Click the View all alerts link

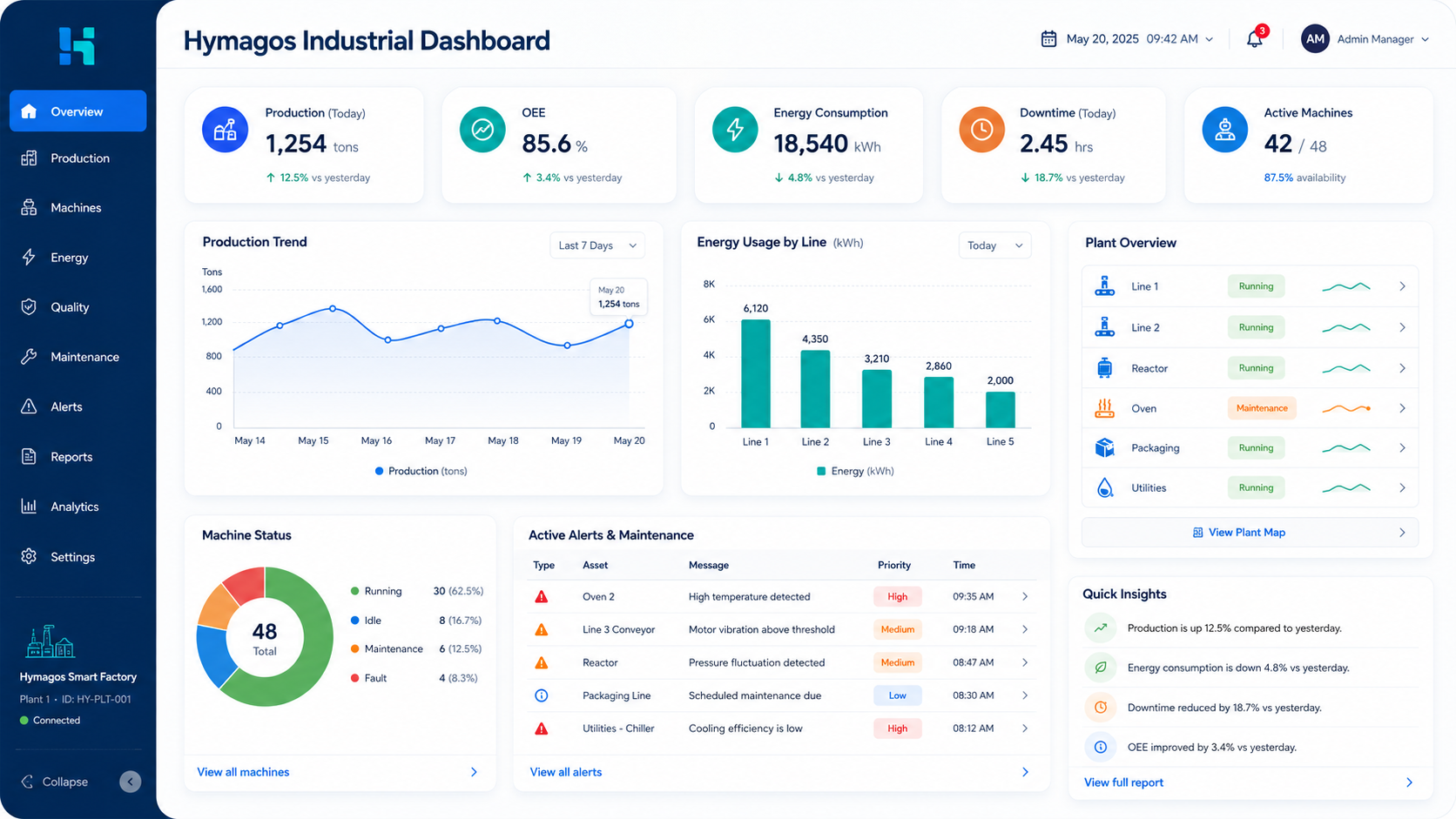tap(566, 772)
